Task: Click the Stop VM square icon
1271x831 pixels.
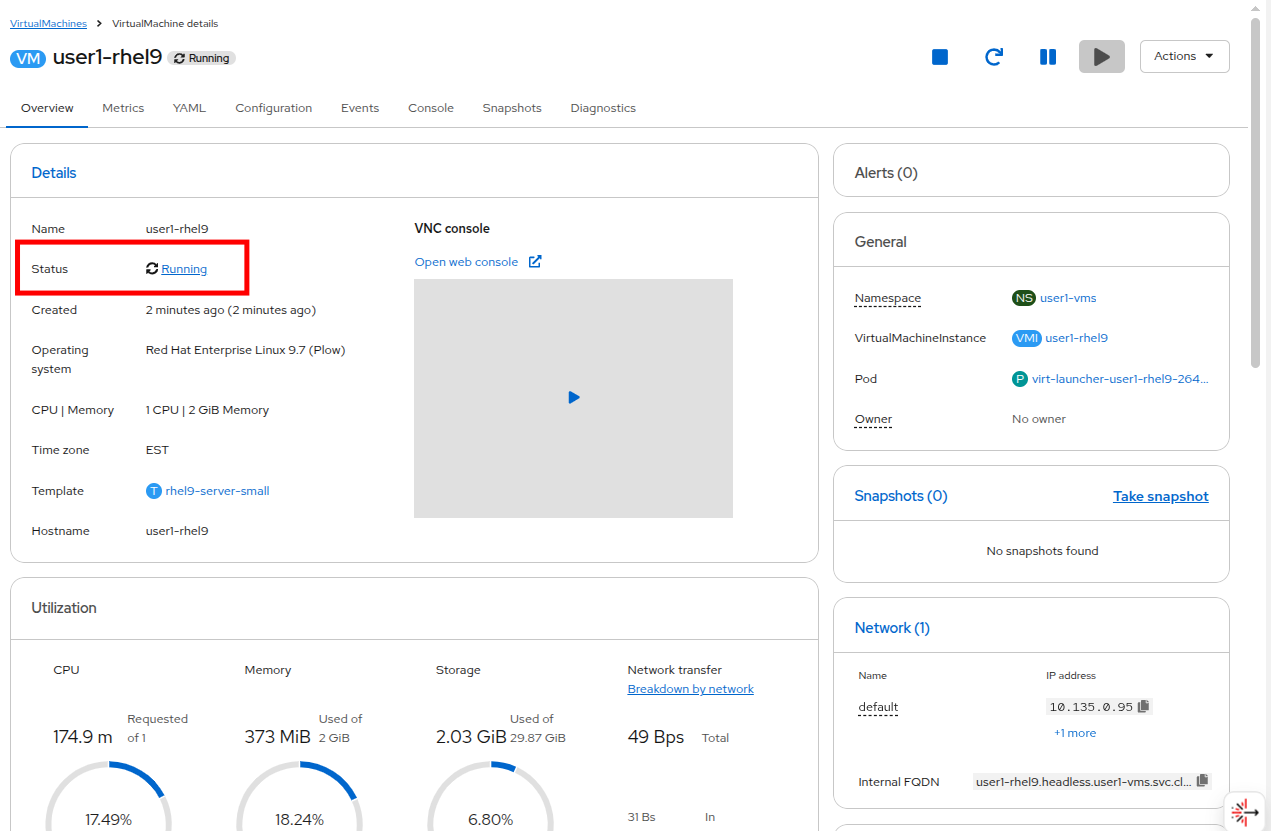Action: click(940, 57)
